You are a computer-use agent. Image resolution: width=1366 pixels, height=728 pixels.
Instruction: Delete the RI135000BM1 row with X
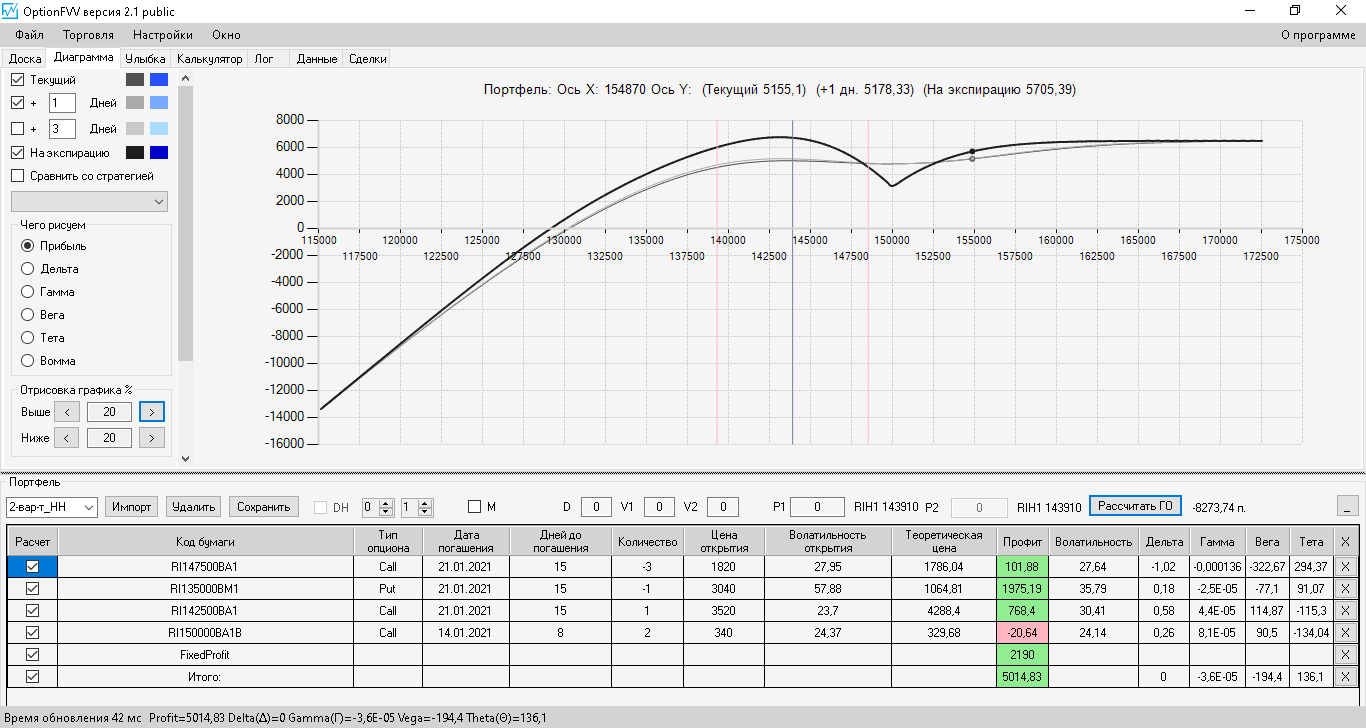tap(1345, 588)
